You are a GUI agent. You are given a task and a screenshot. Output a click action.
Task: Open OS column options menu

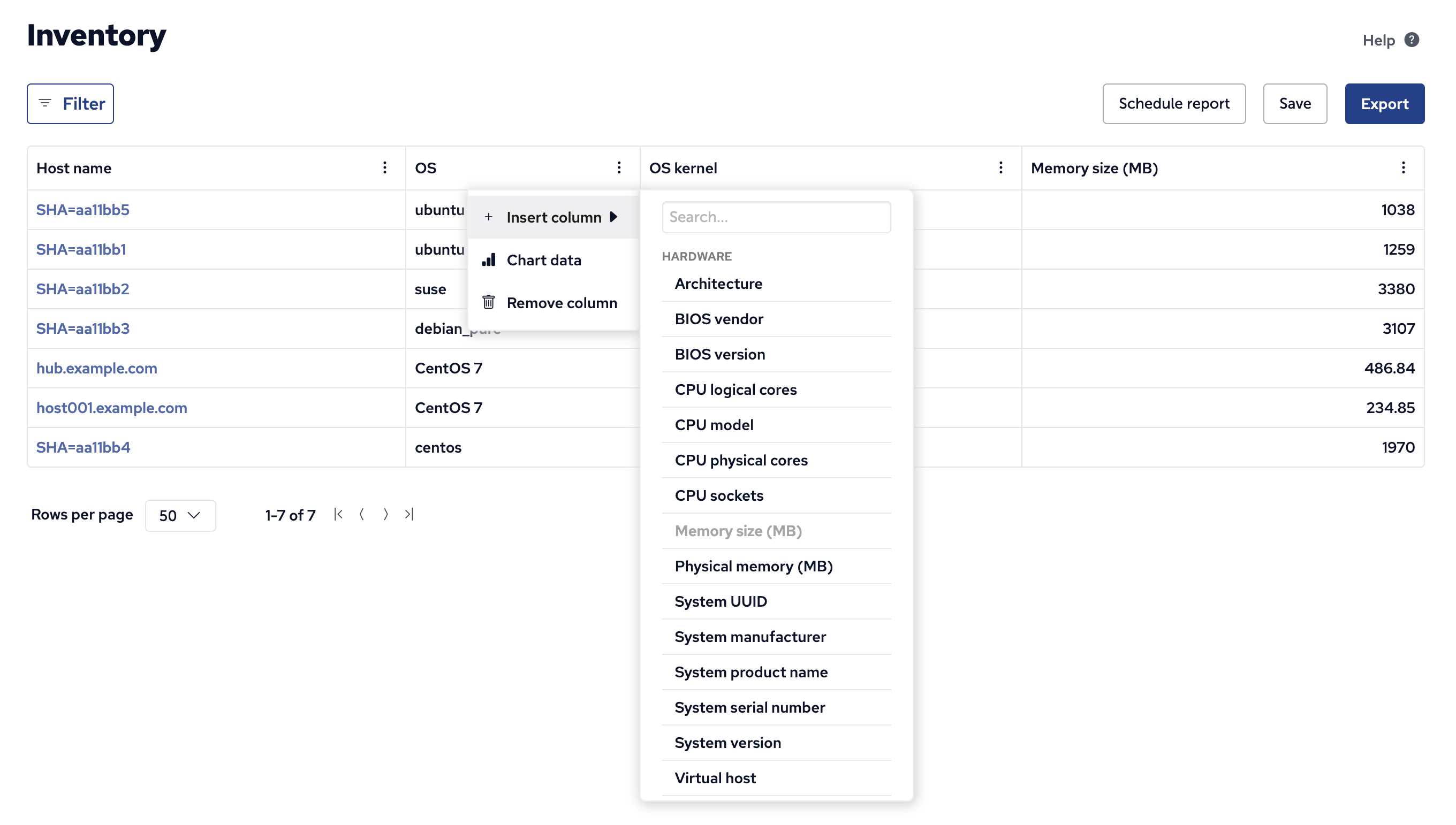[619, 167]
